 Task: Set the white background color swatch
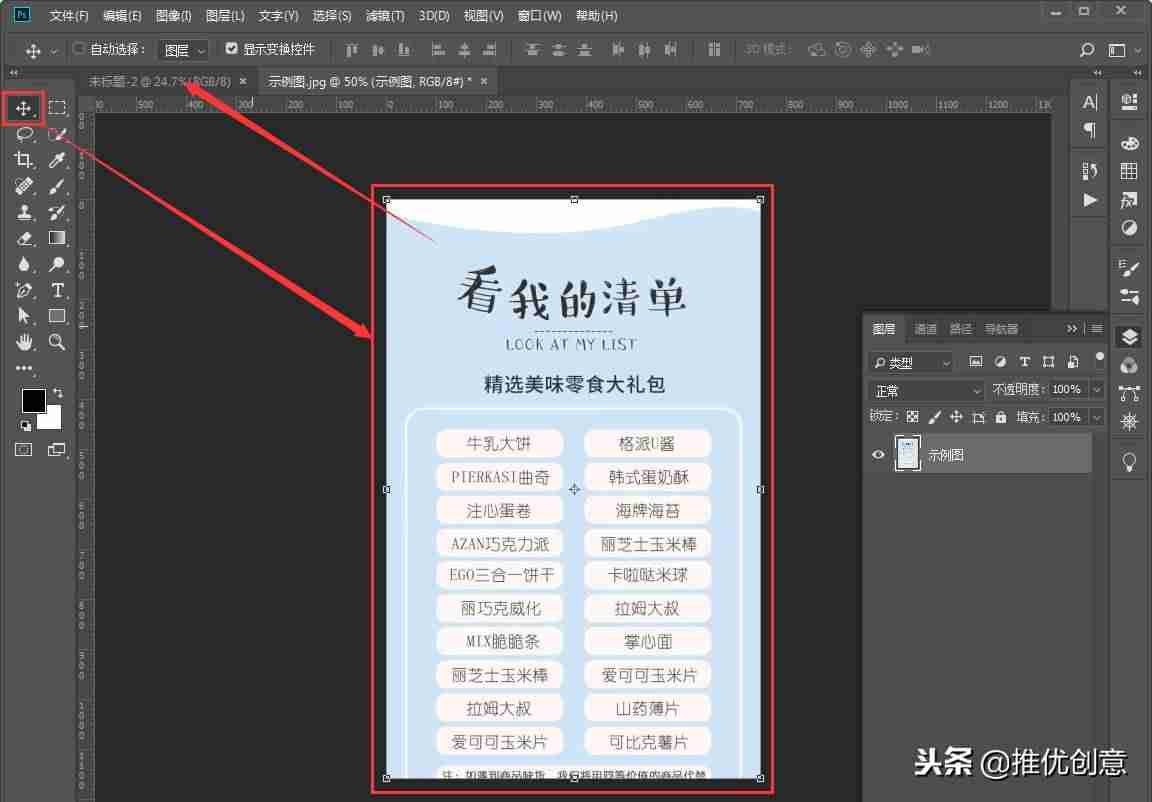click(x=52, y=419)
